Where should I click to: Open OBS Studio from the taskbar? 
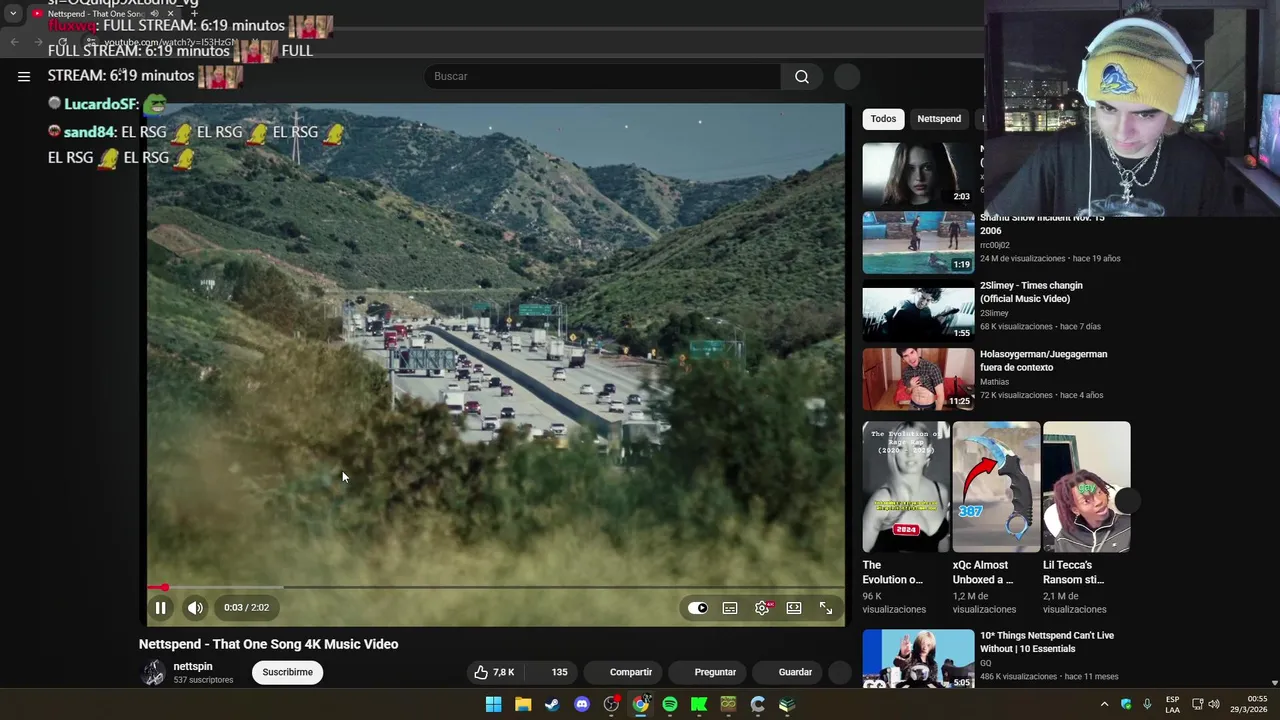[611, 704]
